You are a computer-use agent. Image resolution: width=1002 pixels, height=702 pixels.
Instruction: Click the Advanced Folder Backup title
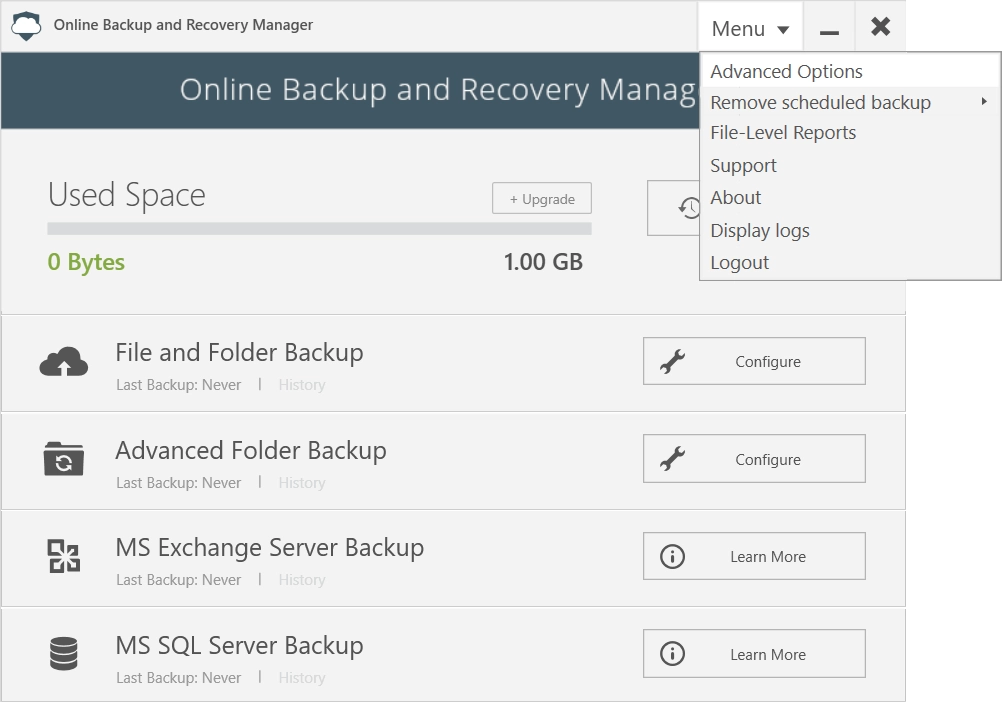251,450
